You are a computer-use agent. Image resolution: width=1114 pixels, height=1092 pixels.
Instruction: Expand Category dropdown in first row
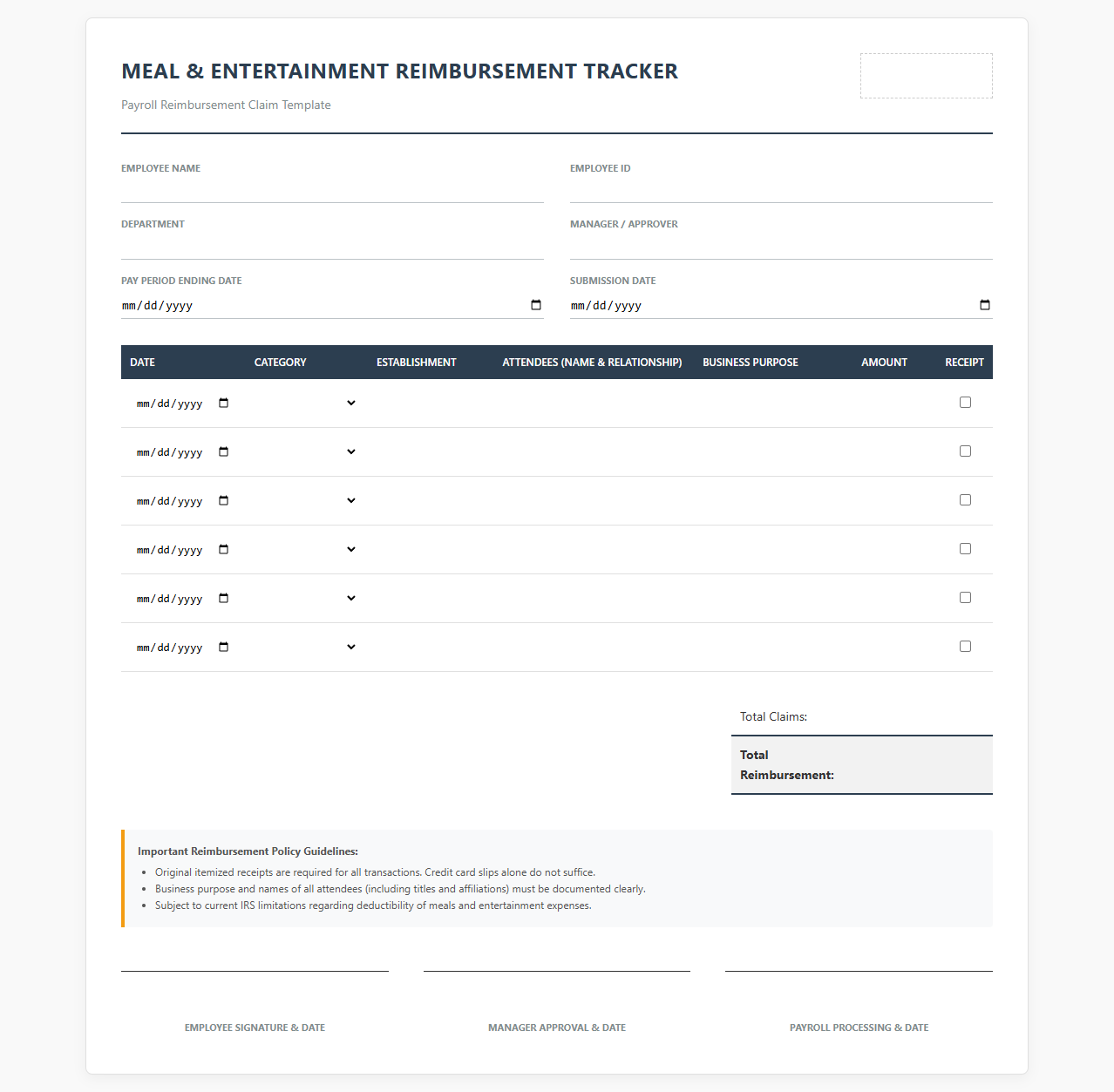(x=306, y=403)
